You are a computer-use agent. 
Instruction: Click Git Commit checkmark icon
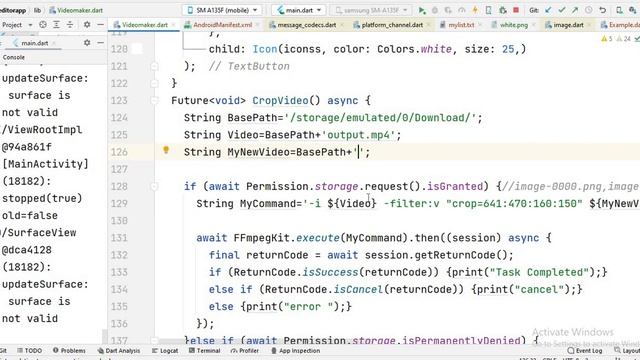pyautogui.click(x=562, y=10)
